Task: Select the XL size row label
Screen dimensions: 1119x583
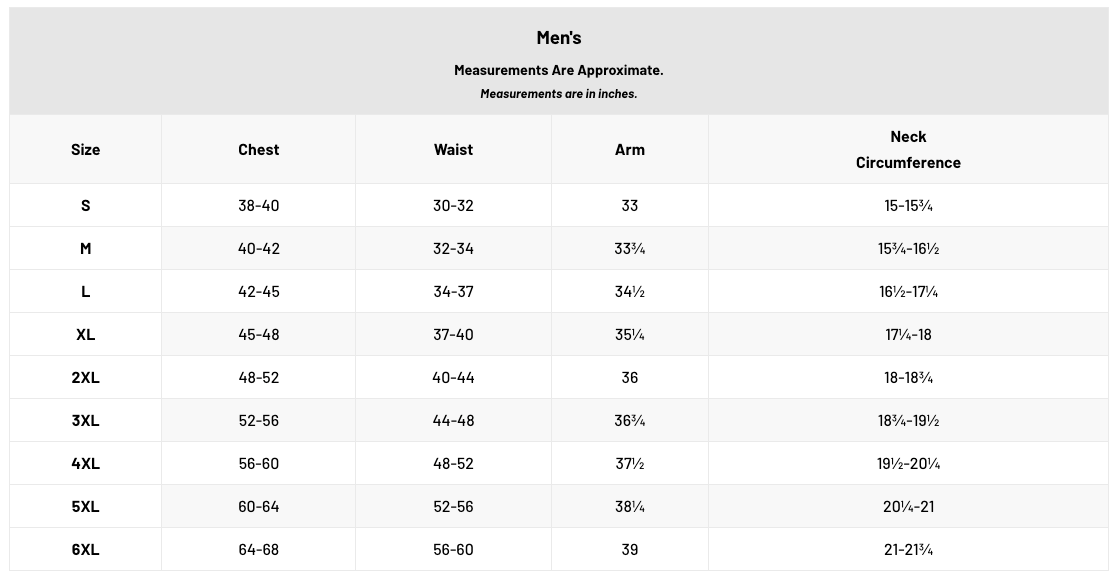Action: click(x=86, y=335)
